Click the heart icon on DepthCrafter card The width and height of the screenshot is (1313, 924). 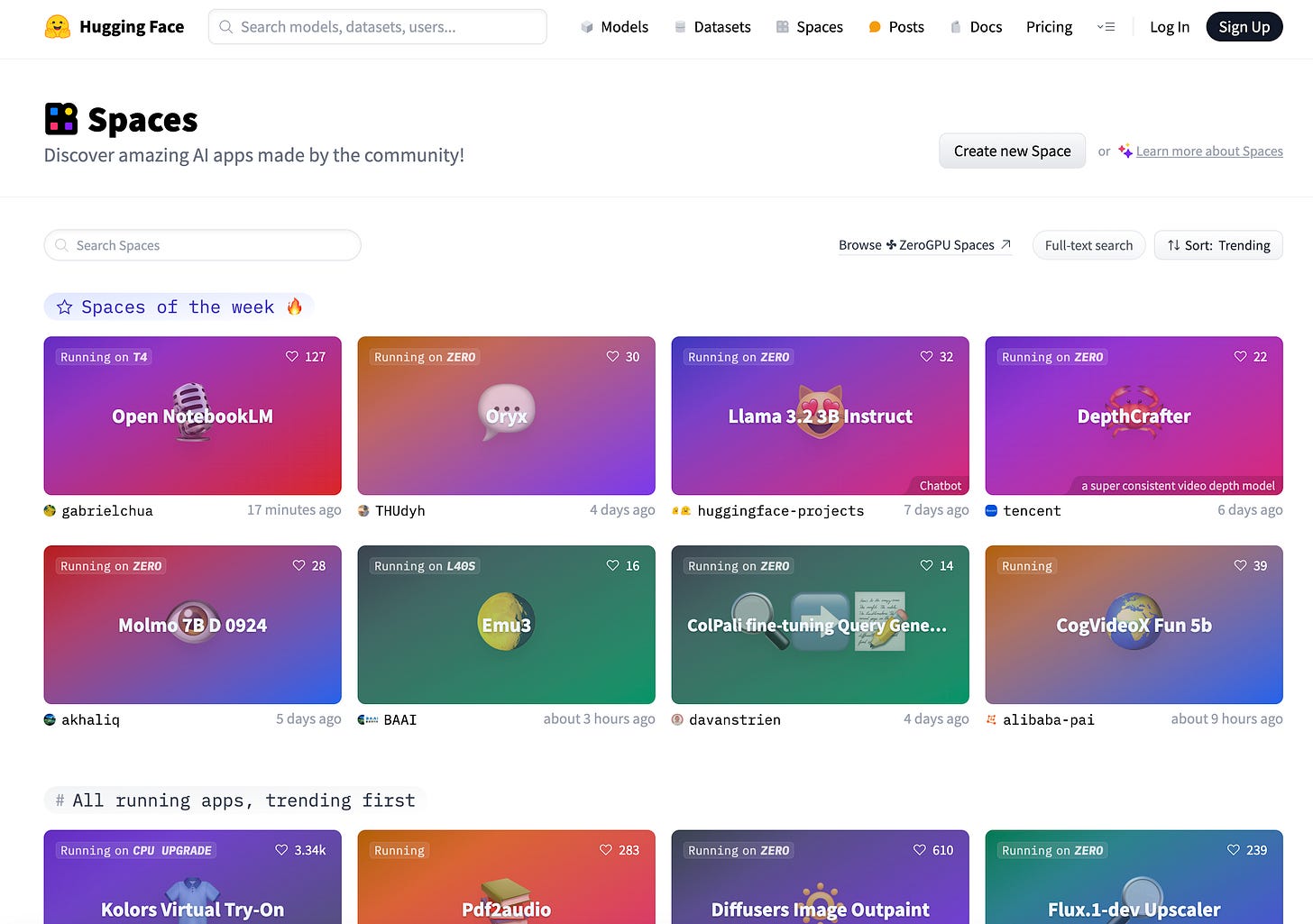coord(1241,357)
